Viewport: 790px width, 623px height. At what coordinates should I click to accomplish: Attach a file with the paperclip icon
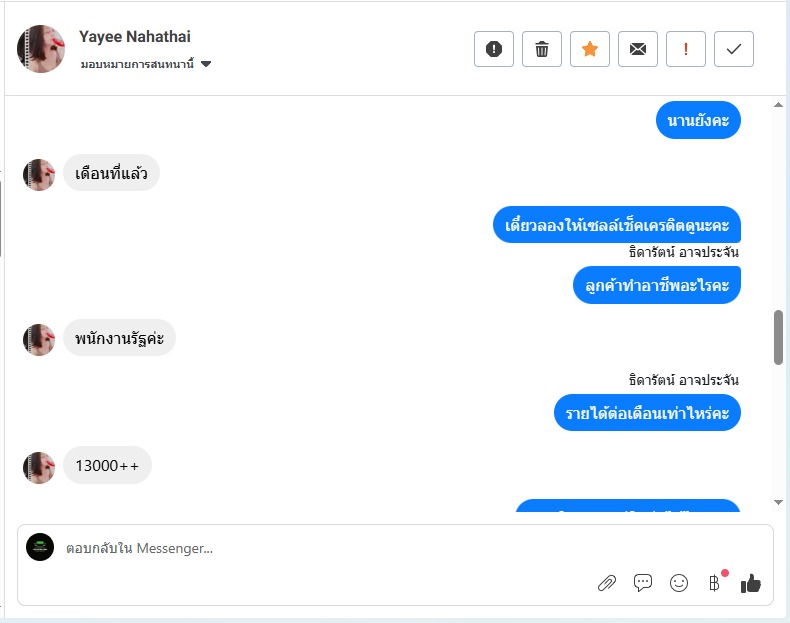(607, 583)
